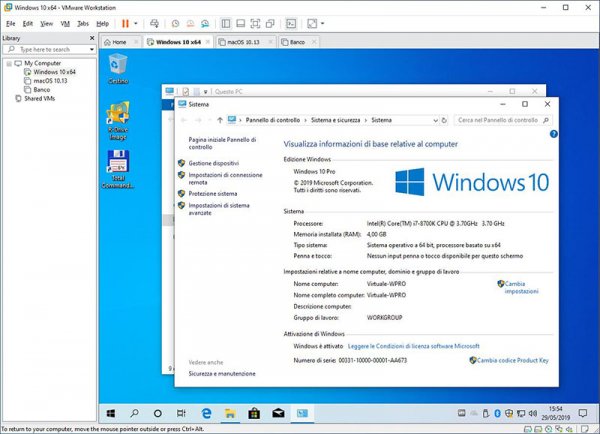
Task: Close the Windows 10 x64 tab
Action: (208, 42)
